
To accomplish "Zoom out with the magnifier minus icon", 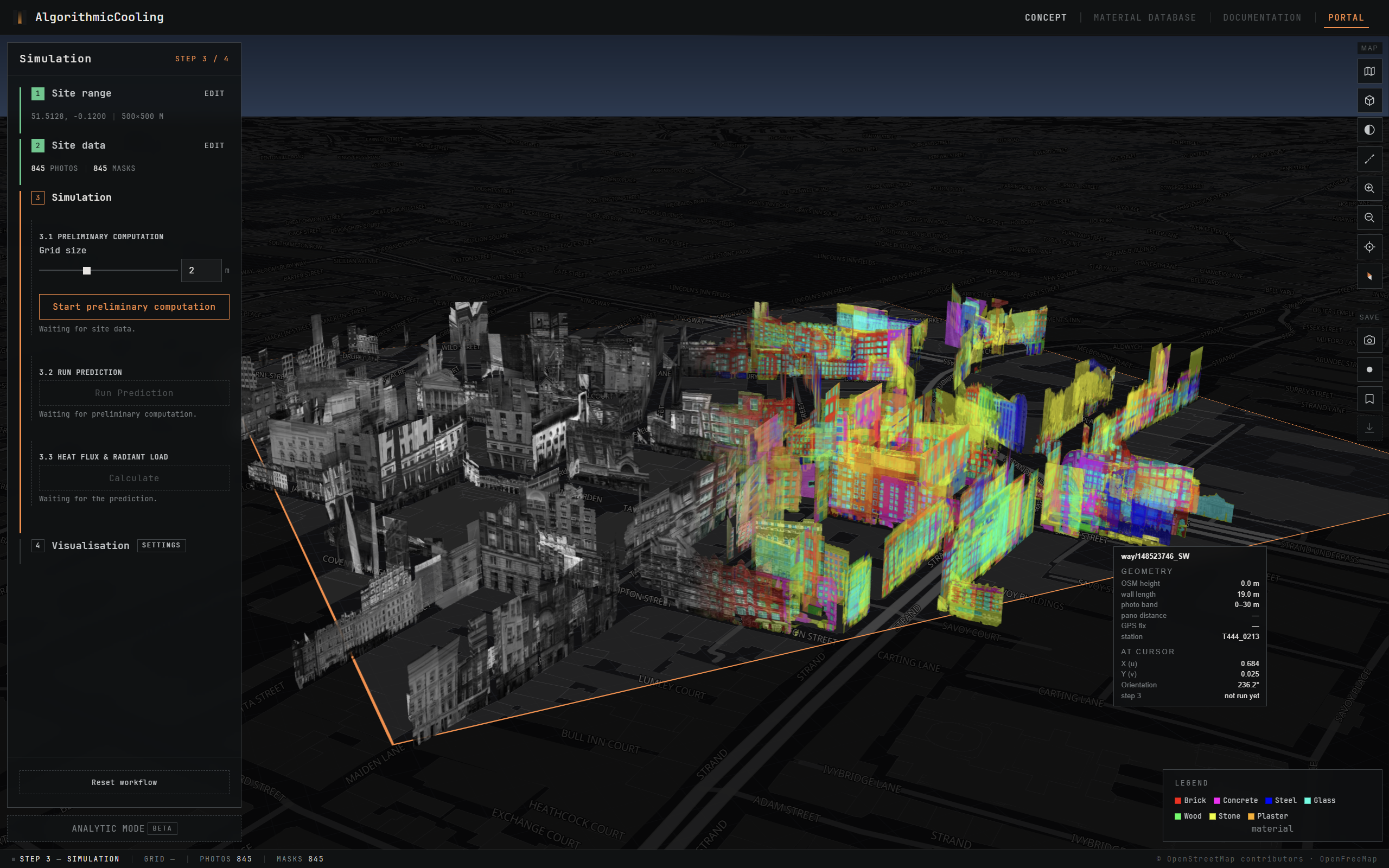I will pos(1369,218).
